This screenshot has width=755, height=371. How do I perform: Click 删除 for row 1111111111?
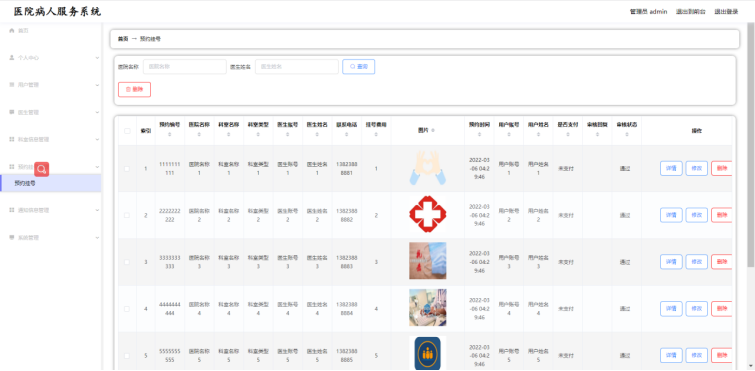tap(721, 168)
